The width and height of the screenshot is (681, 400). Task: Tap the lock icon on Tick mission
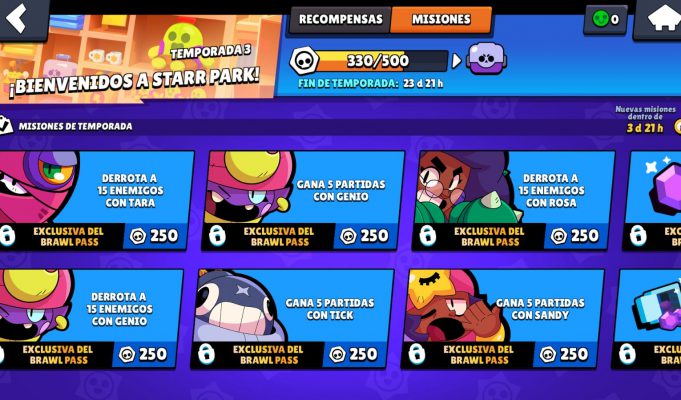tap(206, 354)
